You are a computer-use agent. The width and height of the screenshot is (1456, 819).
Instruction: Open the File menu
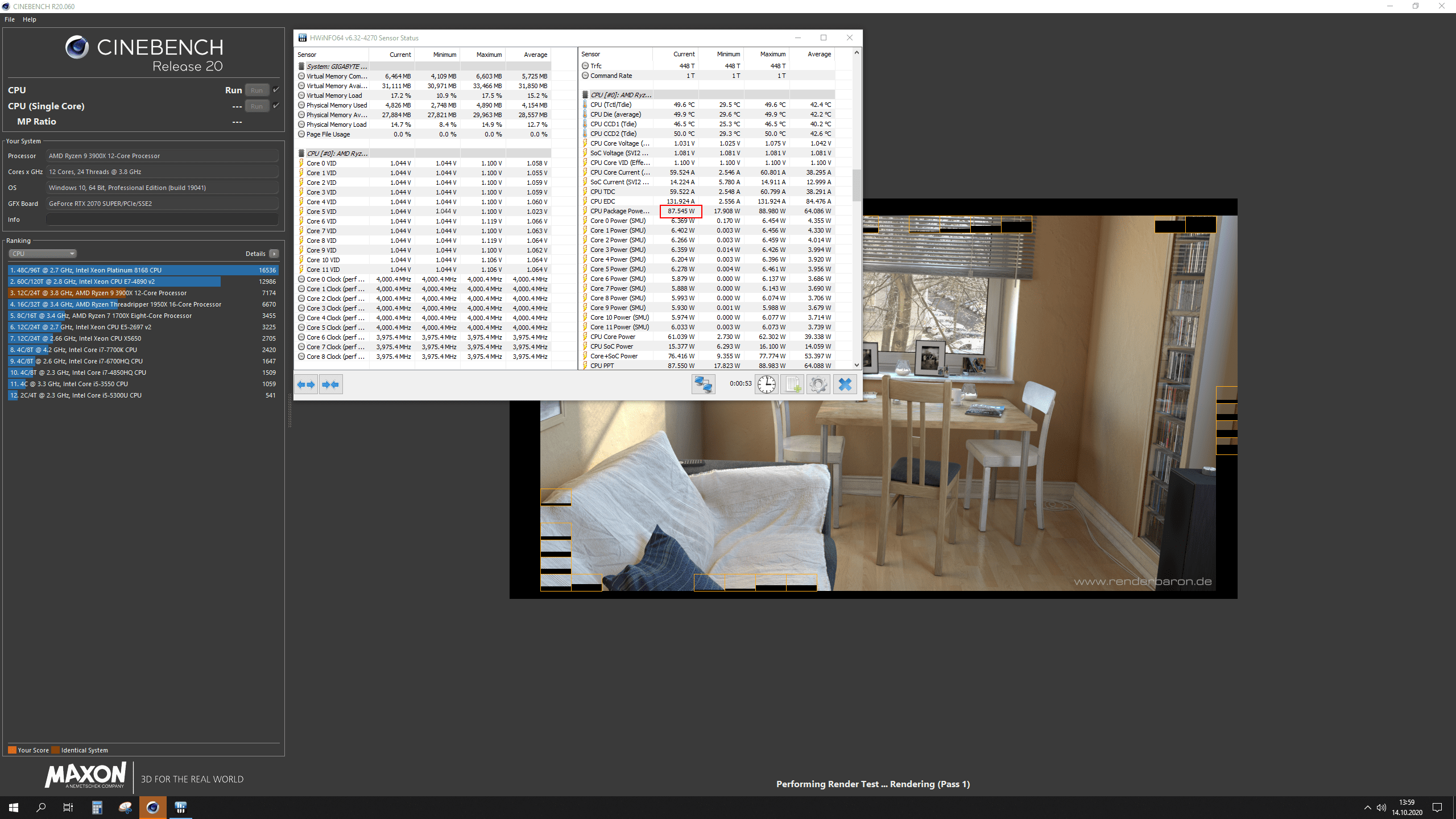coord(10,19)
